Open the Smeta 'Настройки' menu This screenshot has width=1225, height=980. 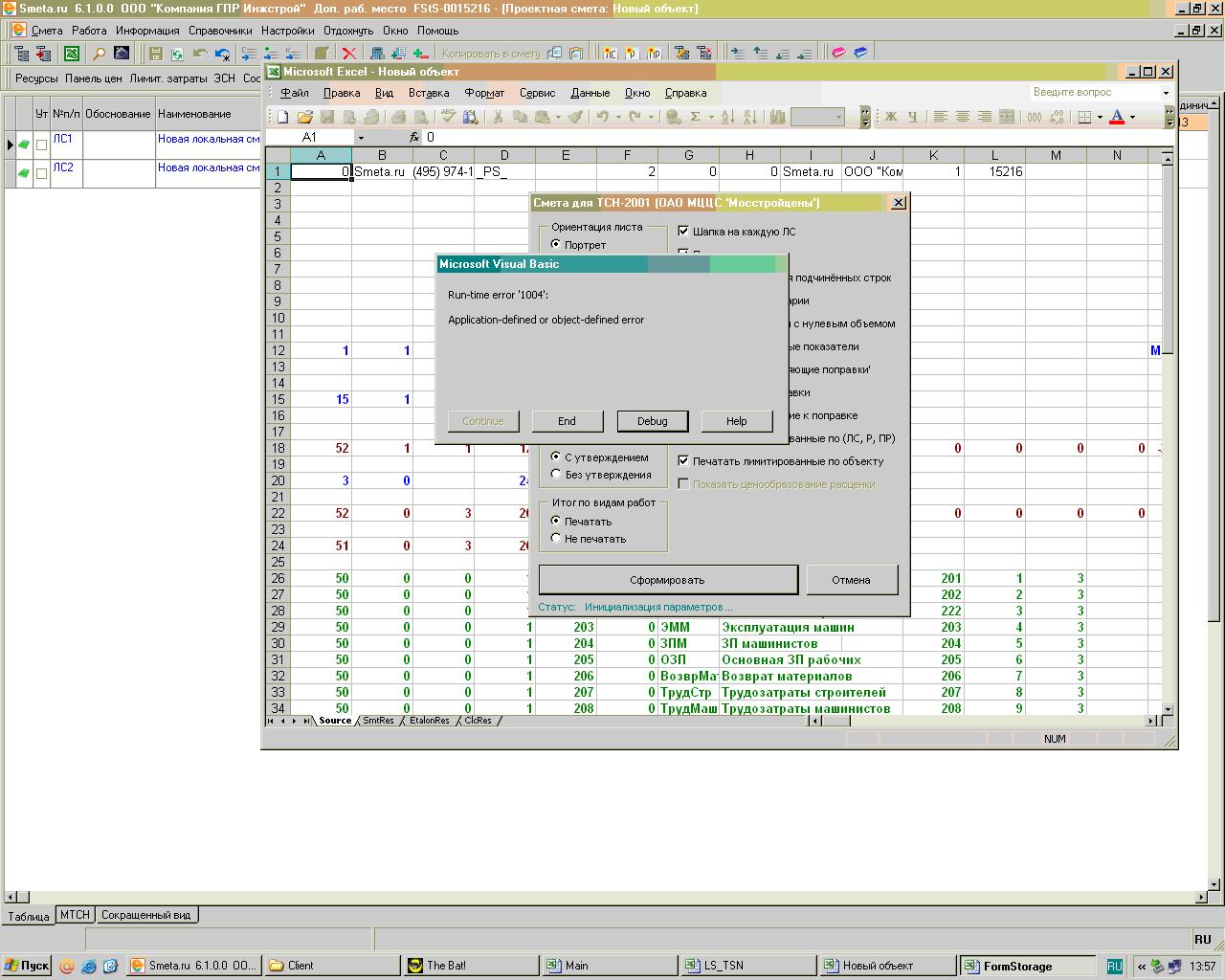tap(287, 31)
